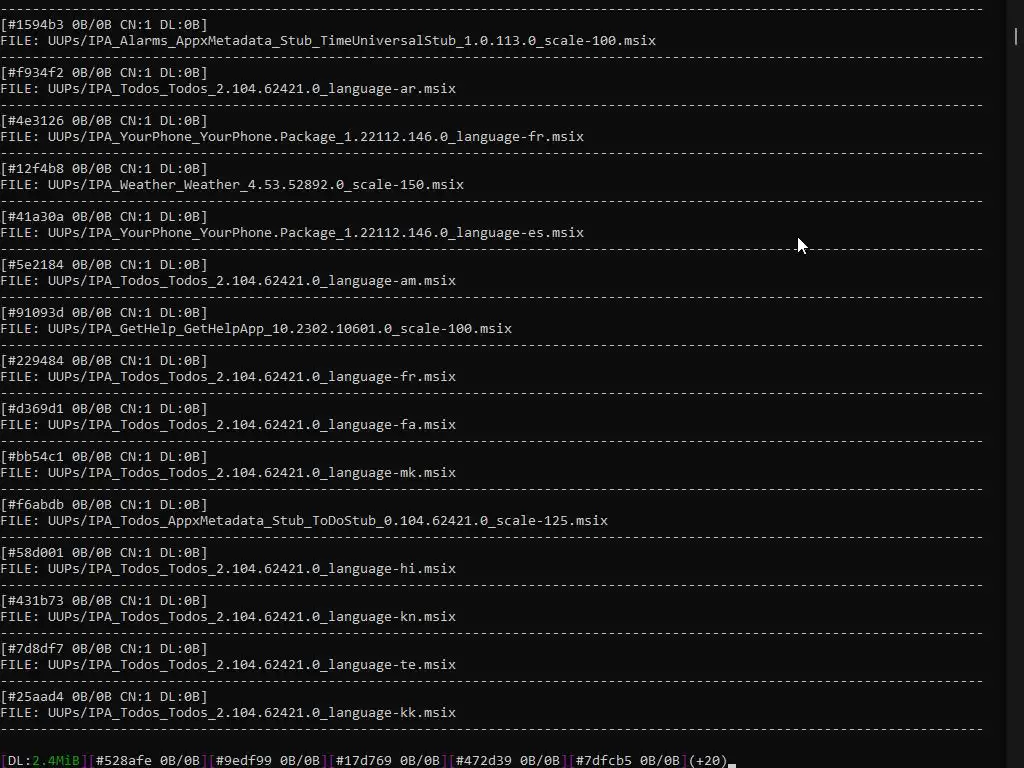The width and height of the screenshot is (1024, 768).
Task: Click status entry '#9edf99 0B/0B'
Action: coord(268,761)
